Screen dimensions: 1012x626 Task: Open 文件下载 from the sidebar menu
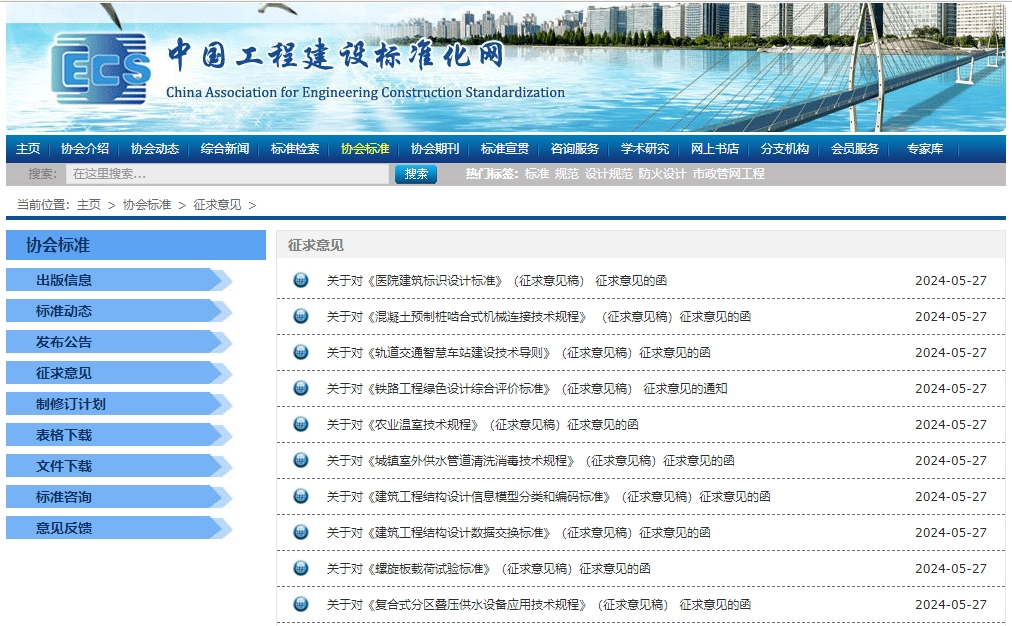pos(64,466)
